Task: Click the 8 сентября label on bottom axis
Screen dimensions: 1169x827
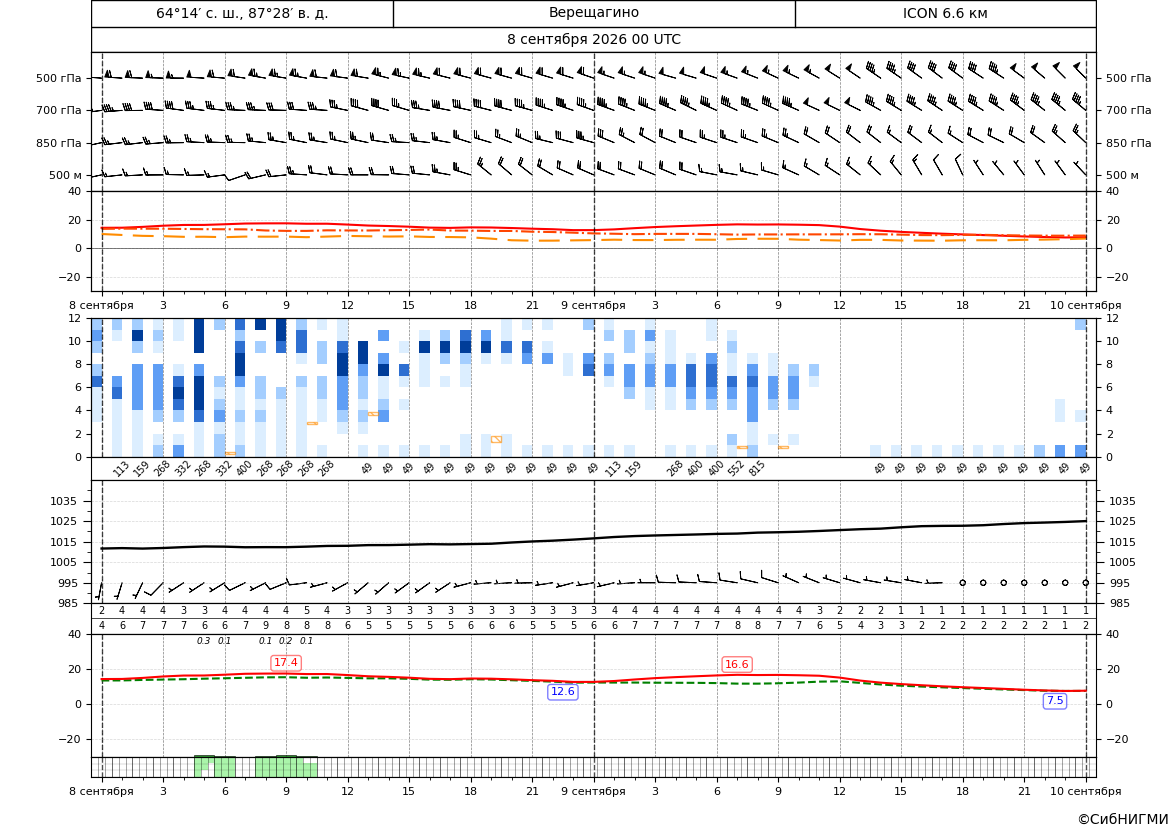Action: point(101,791)
